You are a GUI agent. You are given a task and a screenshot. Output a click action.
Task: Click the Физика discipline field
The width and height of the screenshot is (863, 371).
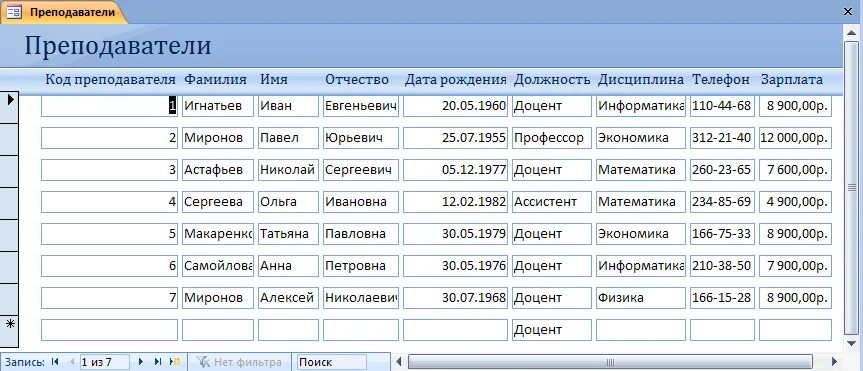(641, 298)
